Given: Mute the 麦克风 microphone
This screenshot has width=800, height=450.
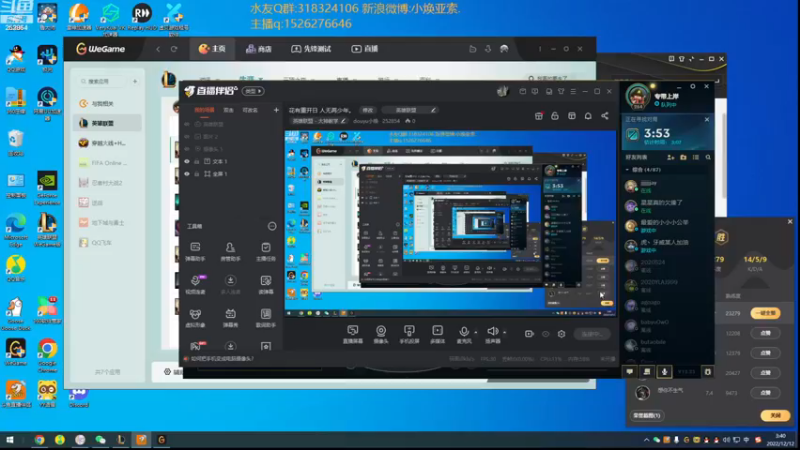Looking at the screenshot, I should tap(464, 335).
